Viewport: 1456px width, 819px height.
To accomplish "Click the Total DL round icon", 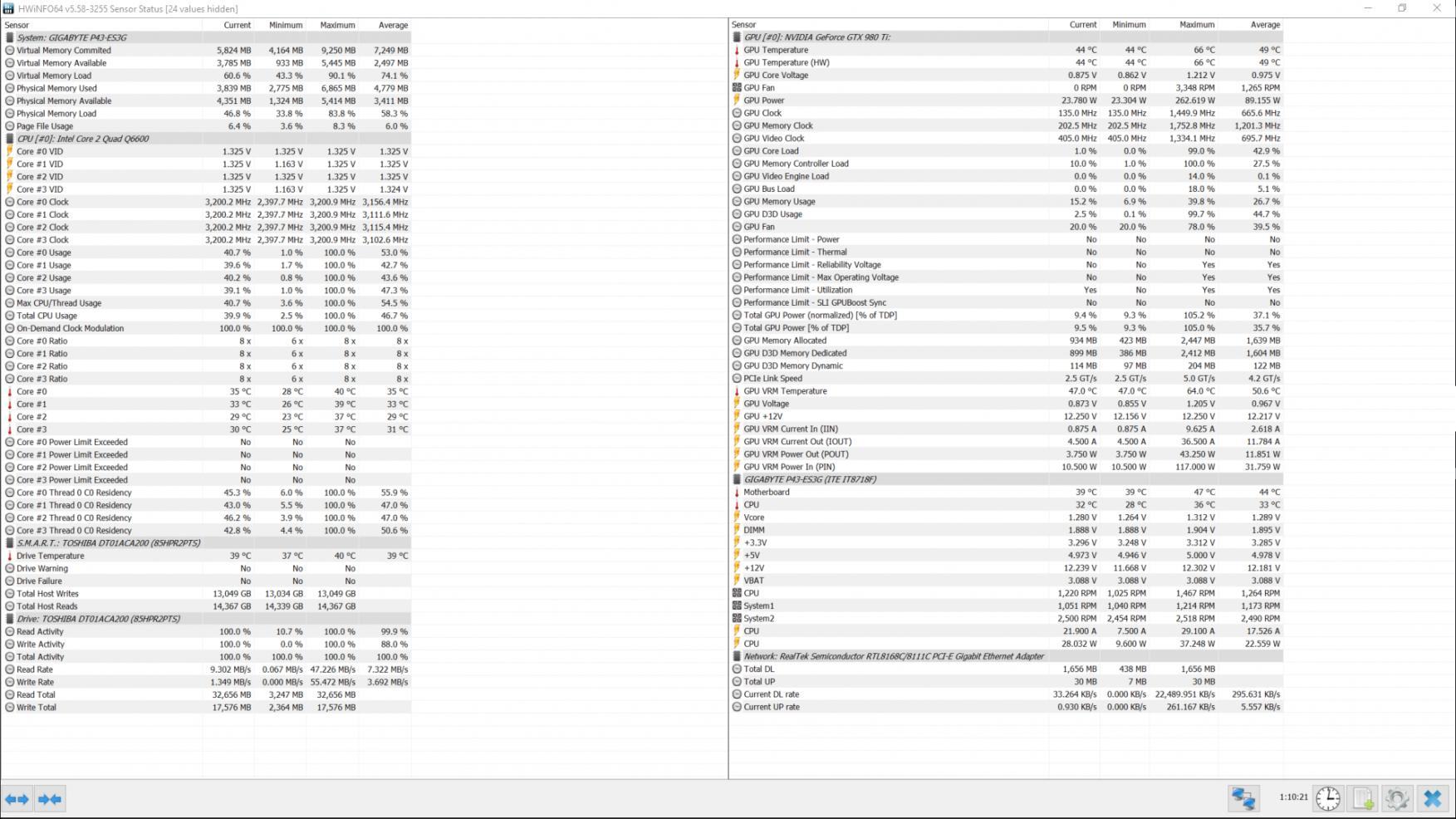I will [737, 669].
